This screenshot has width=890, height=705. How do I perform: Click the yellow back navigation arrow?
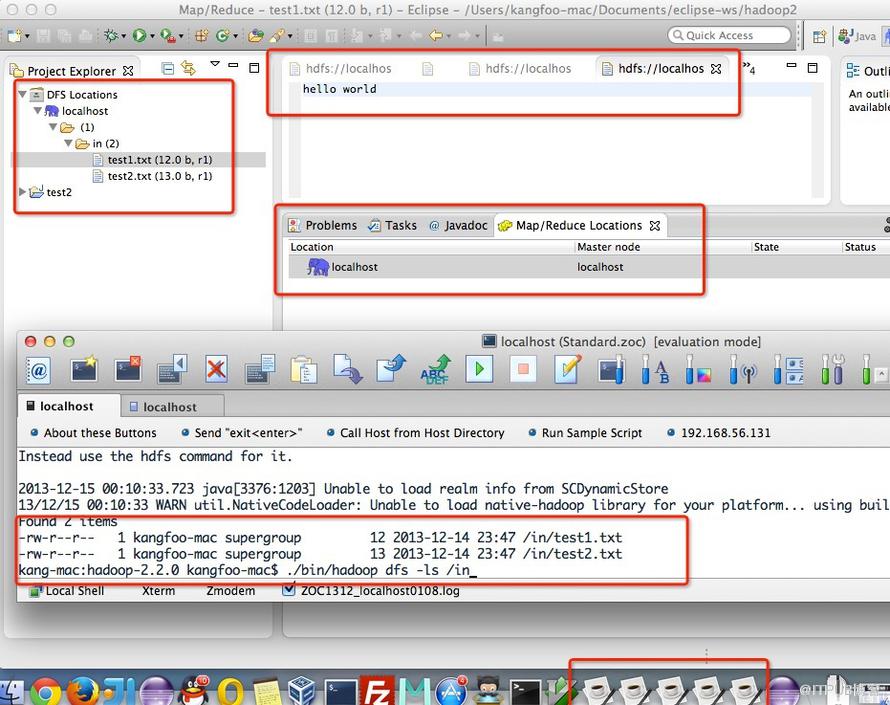pyautogui.click(x=436, y=36)
